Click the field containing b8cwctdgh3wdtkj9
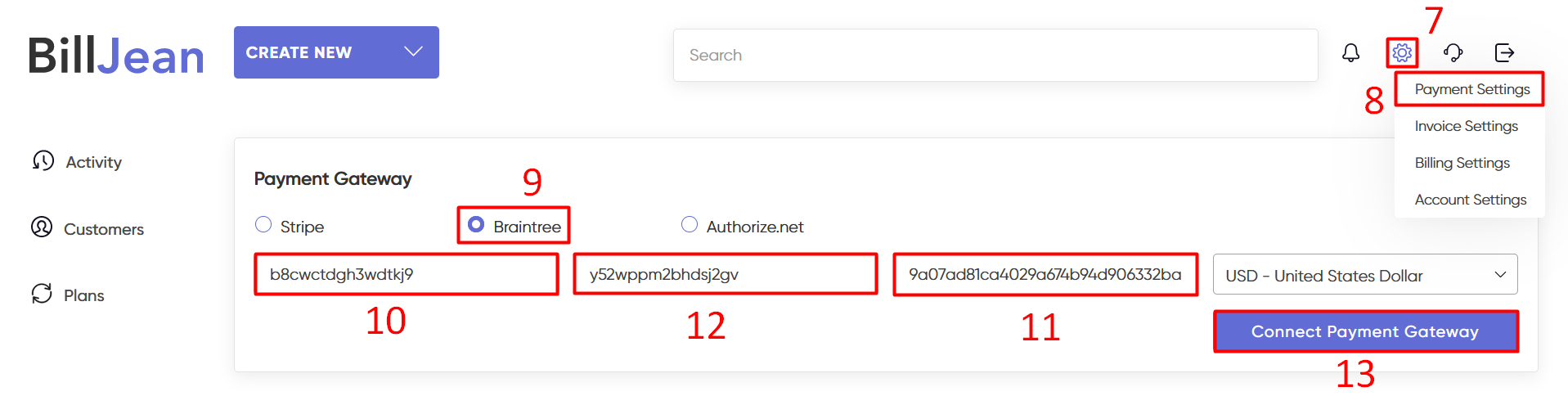This screenshot has width=1568, height=405. coord(406,274)
